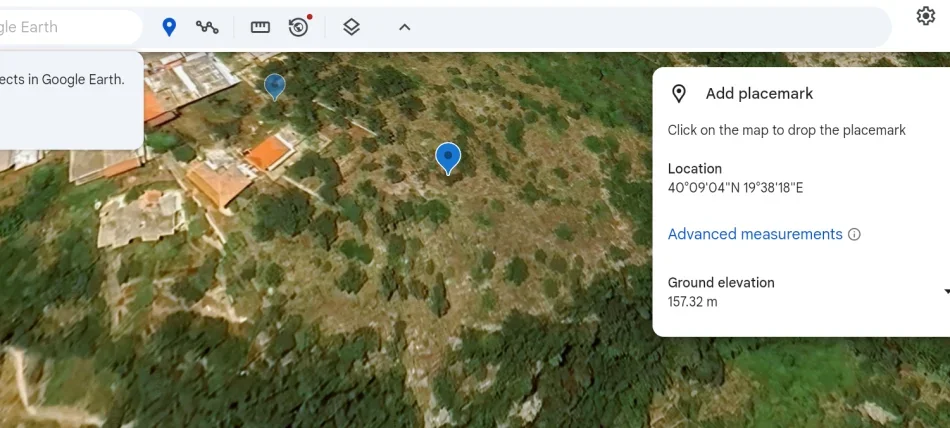
Task: Click the Add placemark panel title
Action: click(759, 94)
